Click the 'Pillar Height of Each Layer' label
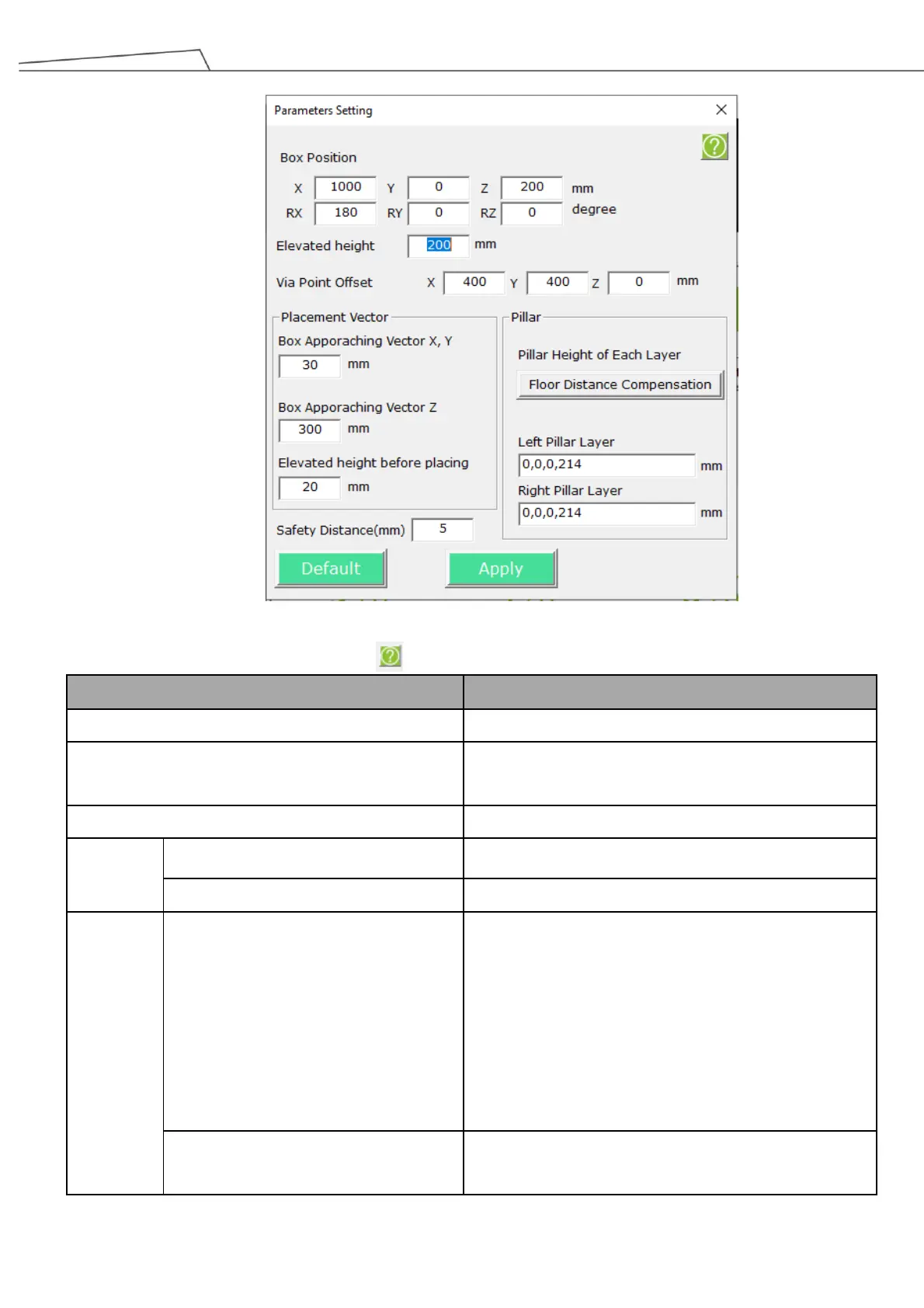Screen dimensions: 924x1308 click(x=599, y=355)
